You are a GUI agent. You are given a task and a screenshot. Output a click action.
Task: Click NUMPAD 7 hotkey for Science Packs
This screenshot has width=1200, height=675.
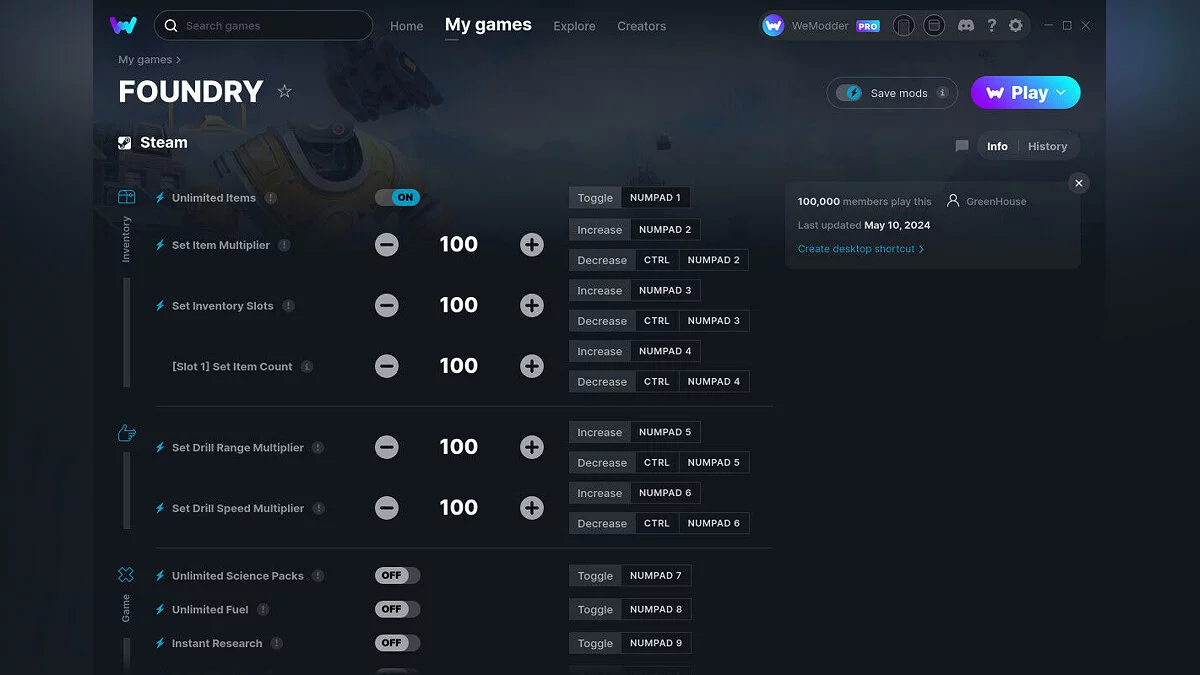pos(656,576)
